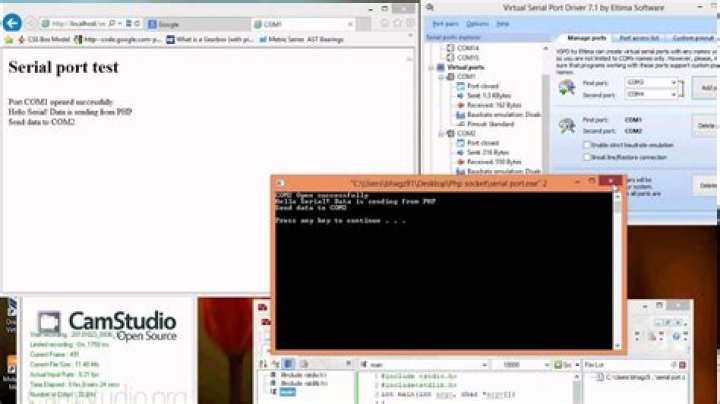Switch to the Custom pinout tab

tap(693, 38)
